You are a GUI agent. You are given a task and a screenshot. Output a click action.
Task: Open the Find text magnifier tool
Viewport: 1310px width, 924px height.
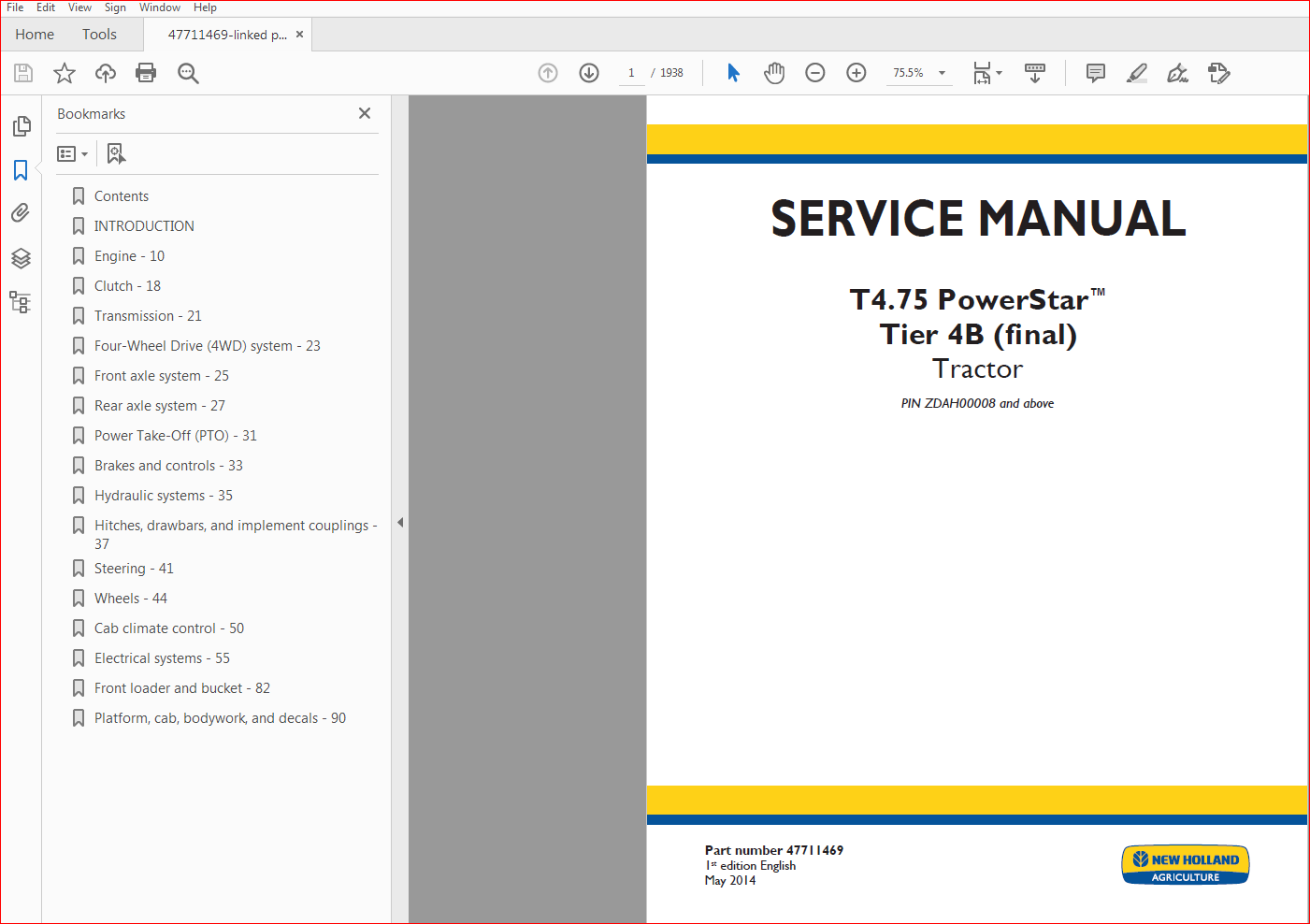pyautogui.click(x=188, y=73)
